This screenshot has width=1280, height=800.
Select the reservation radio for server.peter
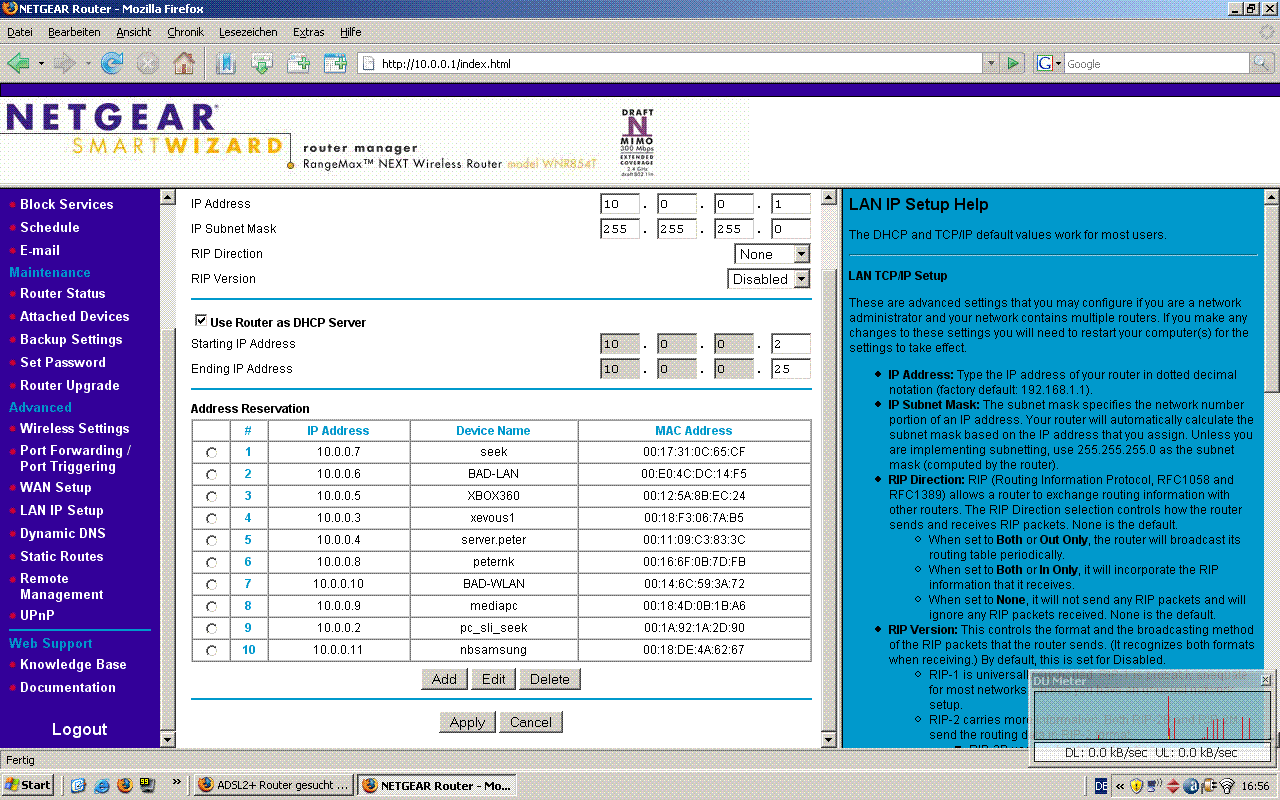coord(211,540)
